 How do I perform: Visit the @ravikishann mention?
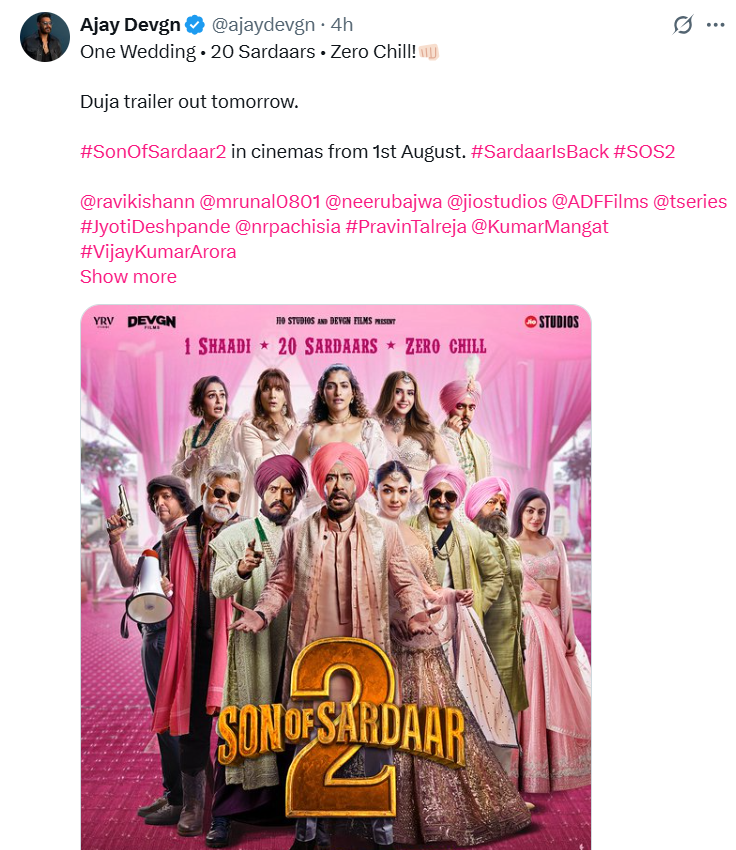coord(137,202)
